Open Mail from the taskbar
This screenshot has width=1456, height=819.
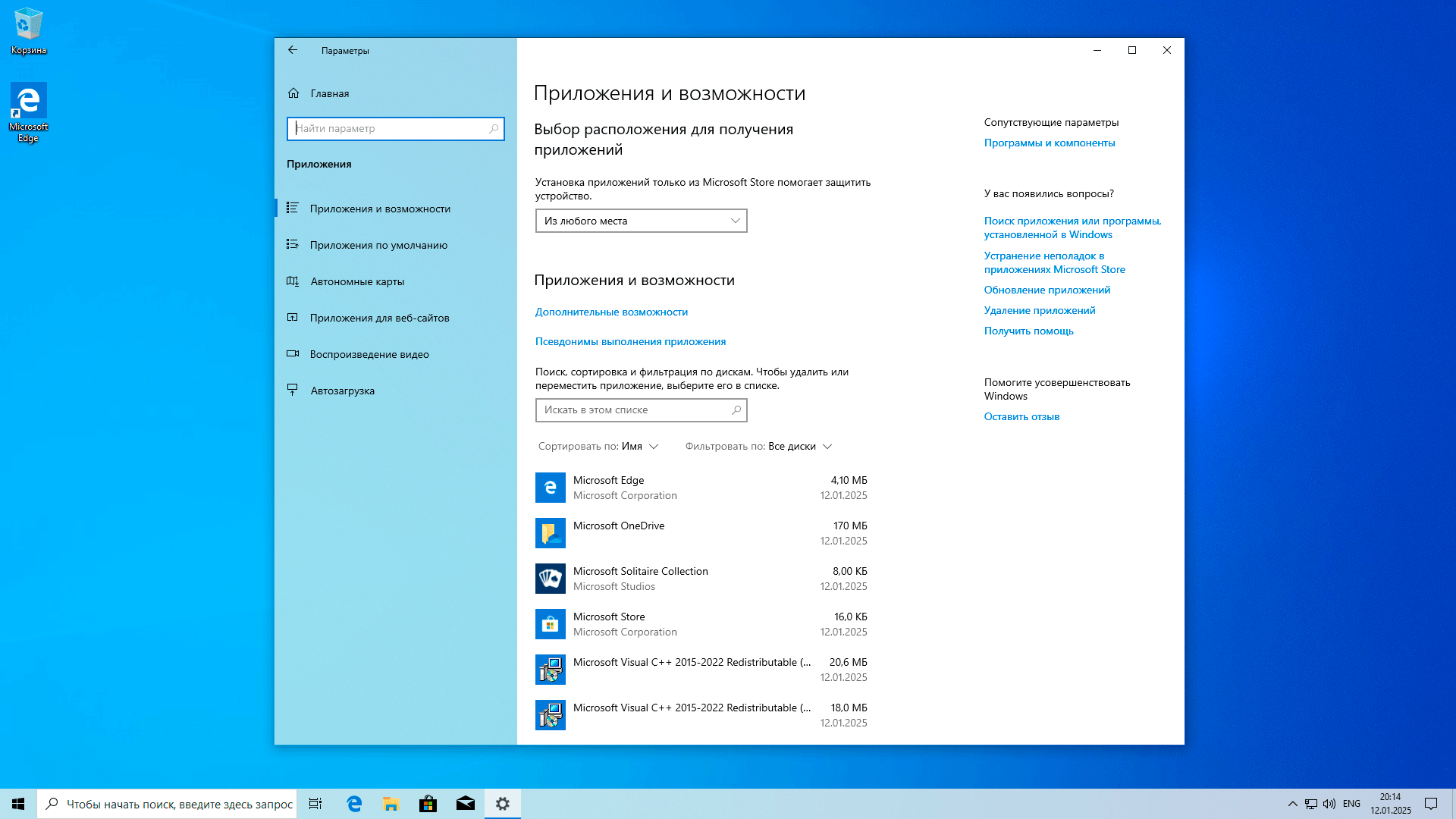click(465, 804)
